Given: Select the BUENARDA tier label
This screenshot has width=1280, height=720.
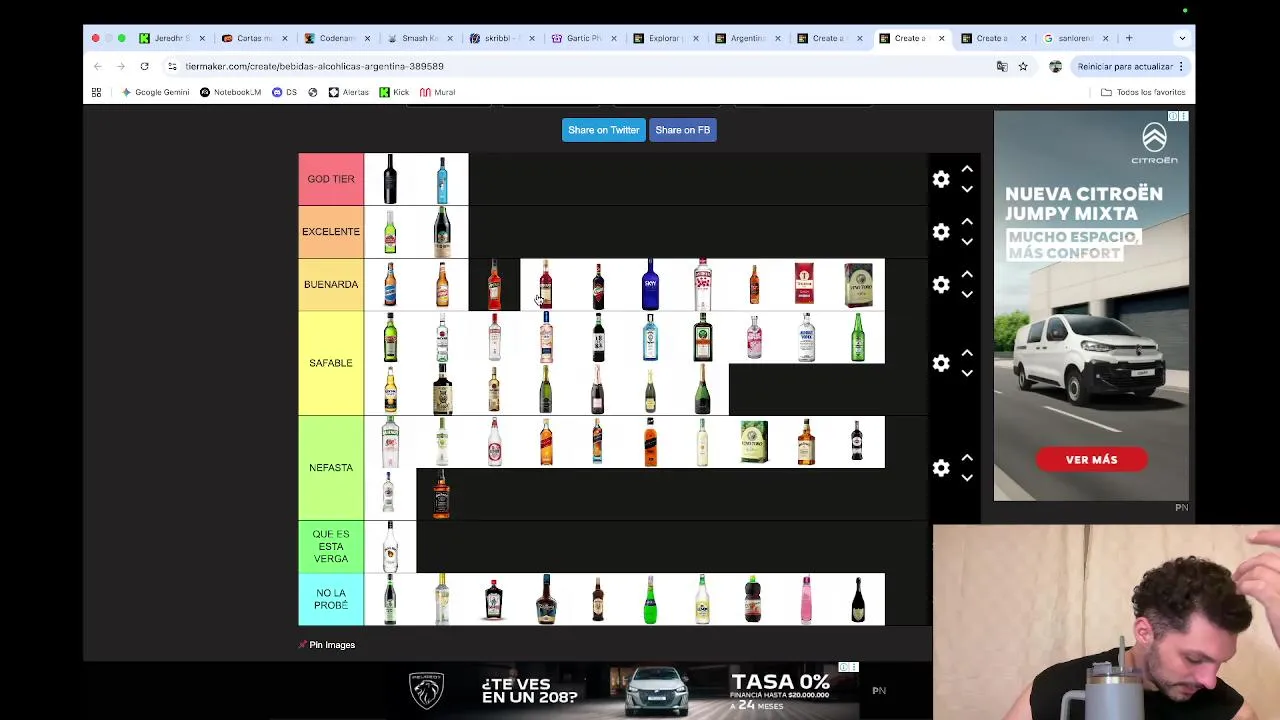Looking at the screenshot, I should (x=331, y=284).
